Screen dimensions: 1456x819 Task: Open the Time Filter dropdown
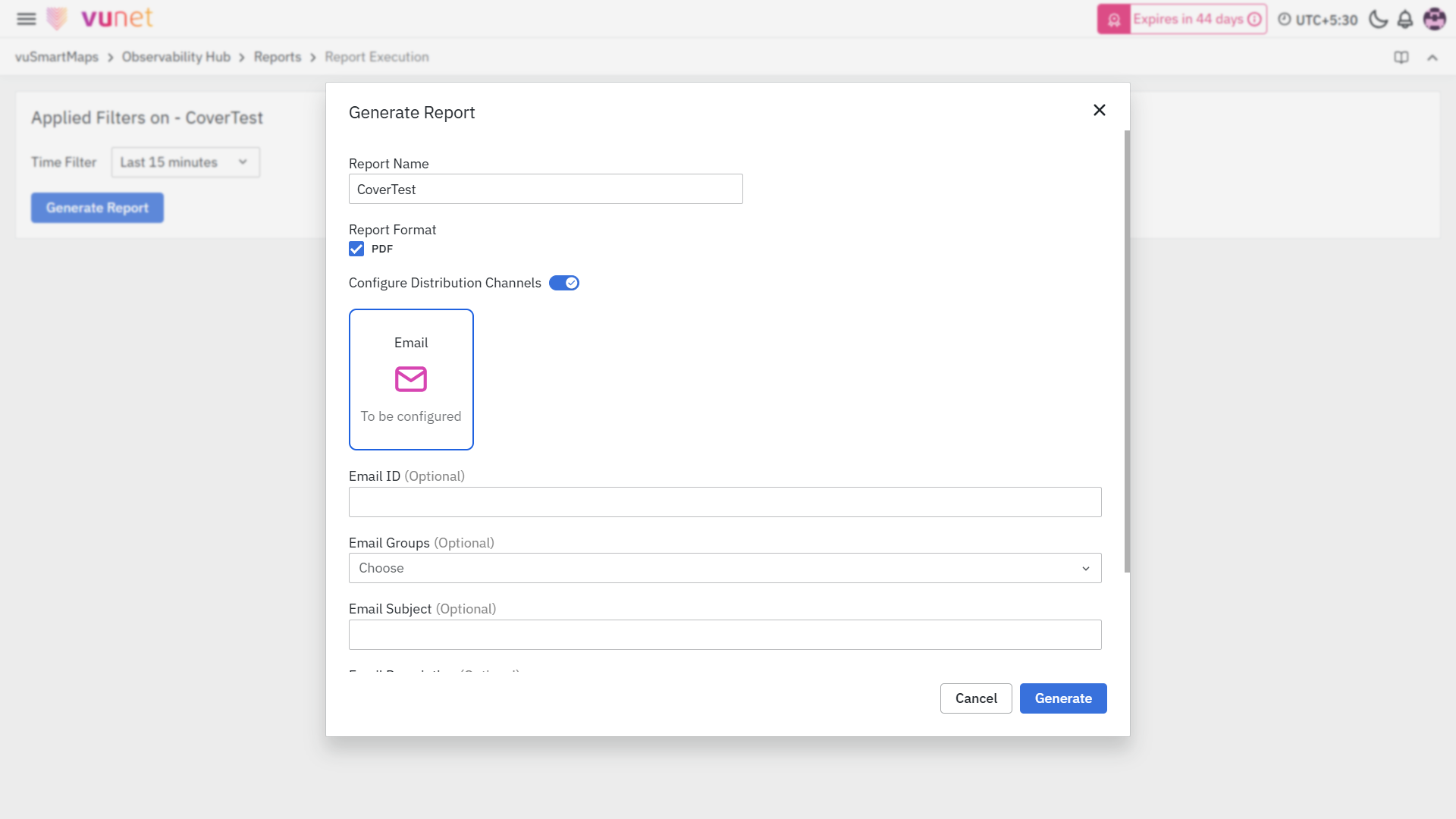click(x=185, y=162)
